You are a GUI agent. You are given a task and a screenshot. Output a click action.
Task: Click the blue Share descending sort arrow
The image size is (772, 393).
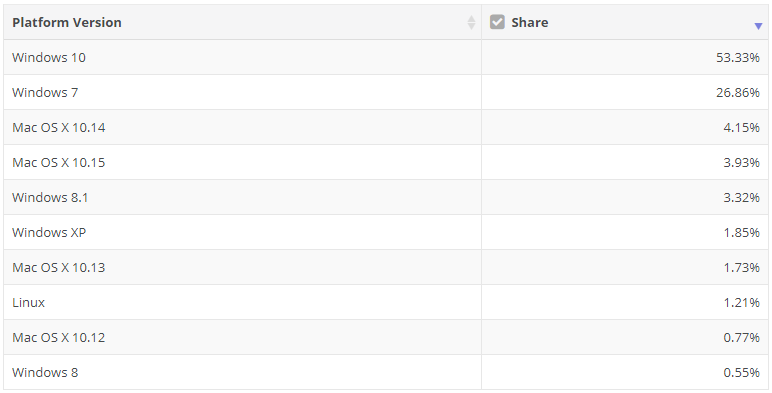pos(758,26)
